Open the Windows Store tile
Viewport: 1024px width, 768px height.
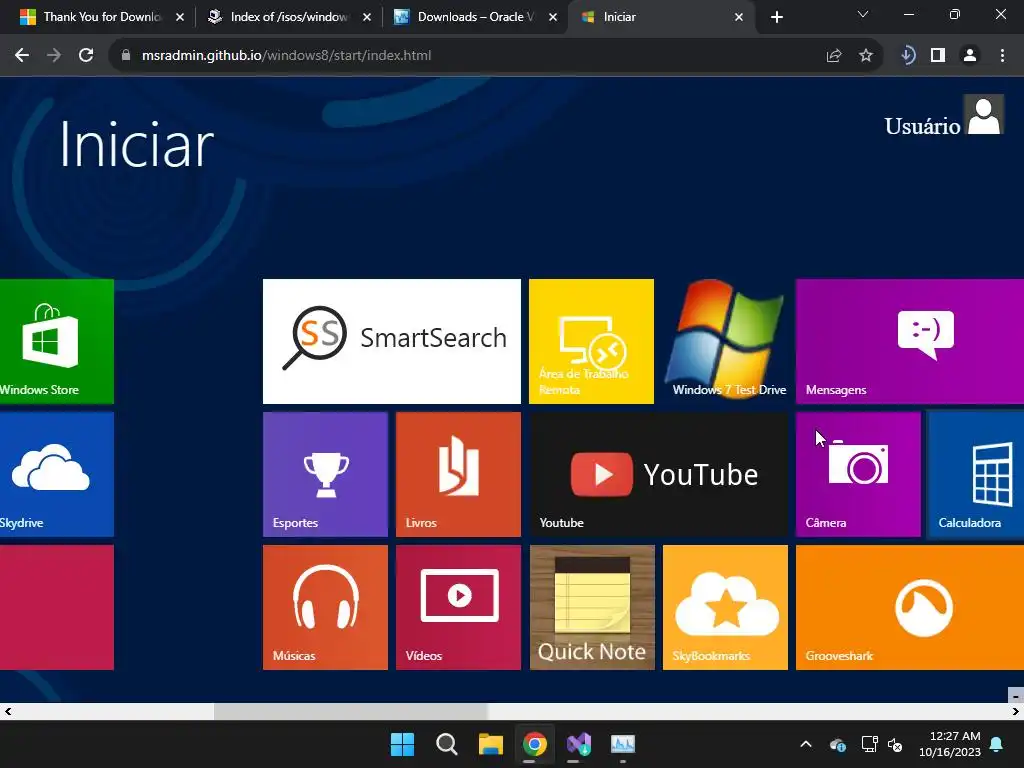coord(57,342)
